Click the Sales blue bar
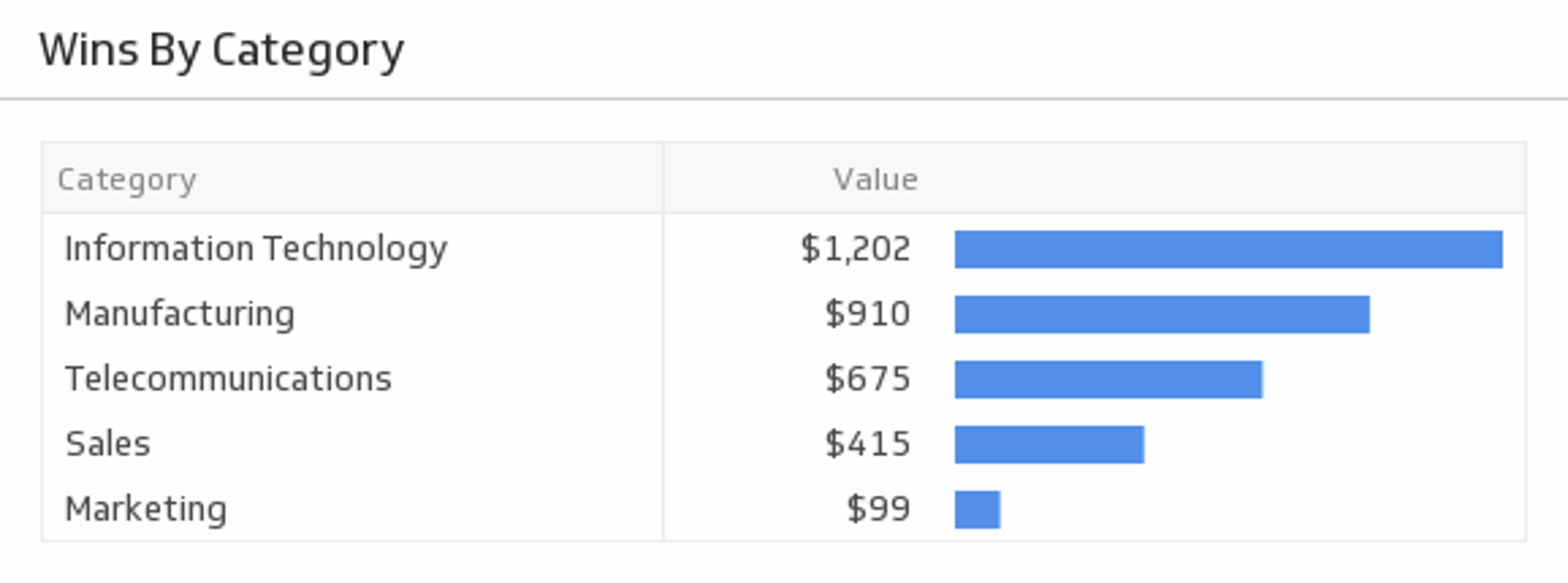Image resolution: width=1568 pixels, height=583 pixels. coord(1049,445)
